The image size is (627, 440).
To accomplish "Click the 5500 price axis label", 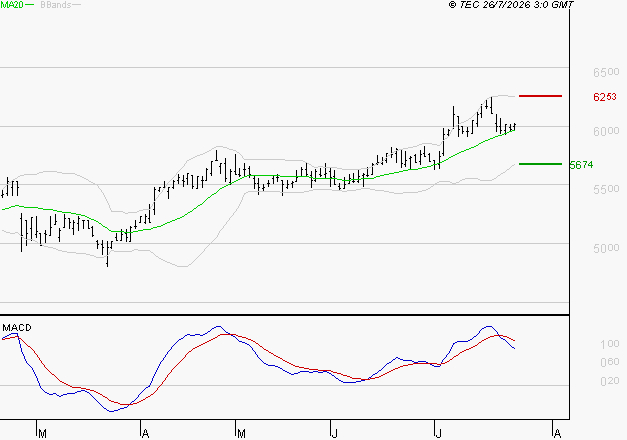I will coord(606,189).
